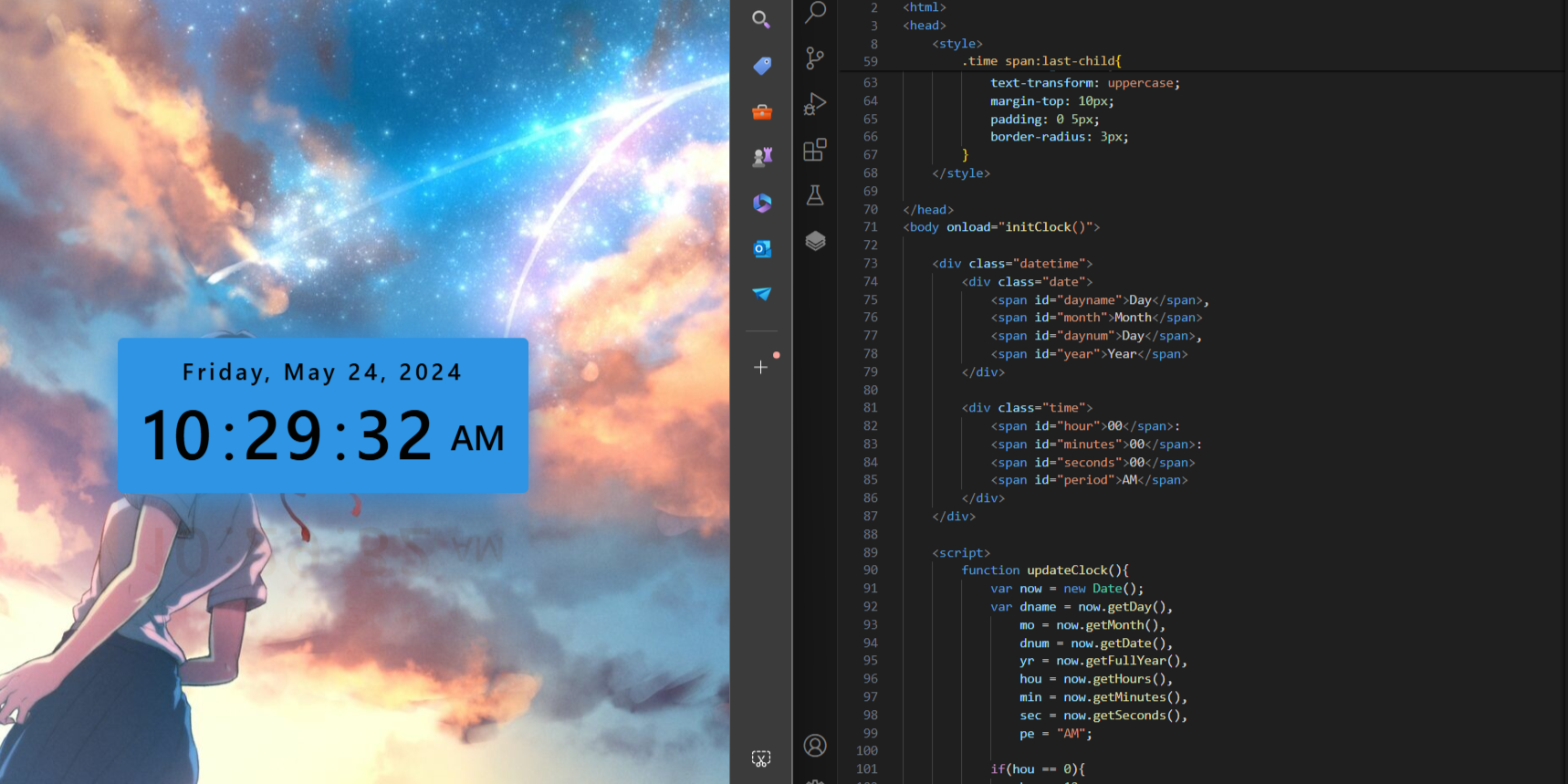1568x784 pixels.
Task: Open VS Code Search in activity bar
Action: coord(815,13)
